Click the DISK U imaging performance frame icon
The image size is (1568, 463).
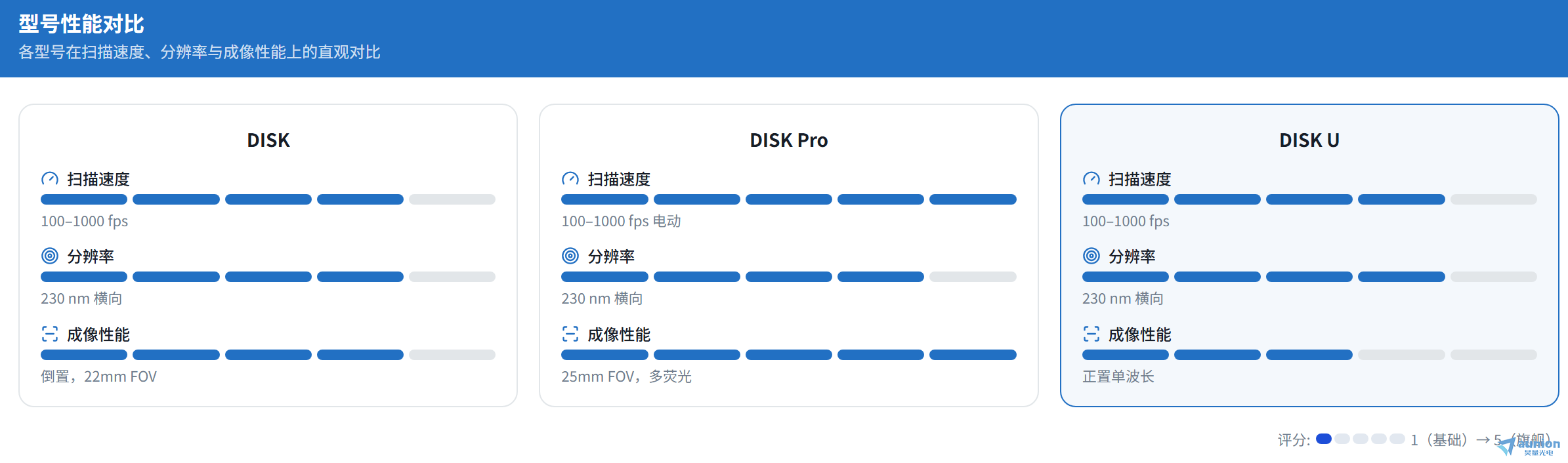[x=1091, y=334]
